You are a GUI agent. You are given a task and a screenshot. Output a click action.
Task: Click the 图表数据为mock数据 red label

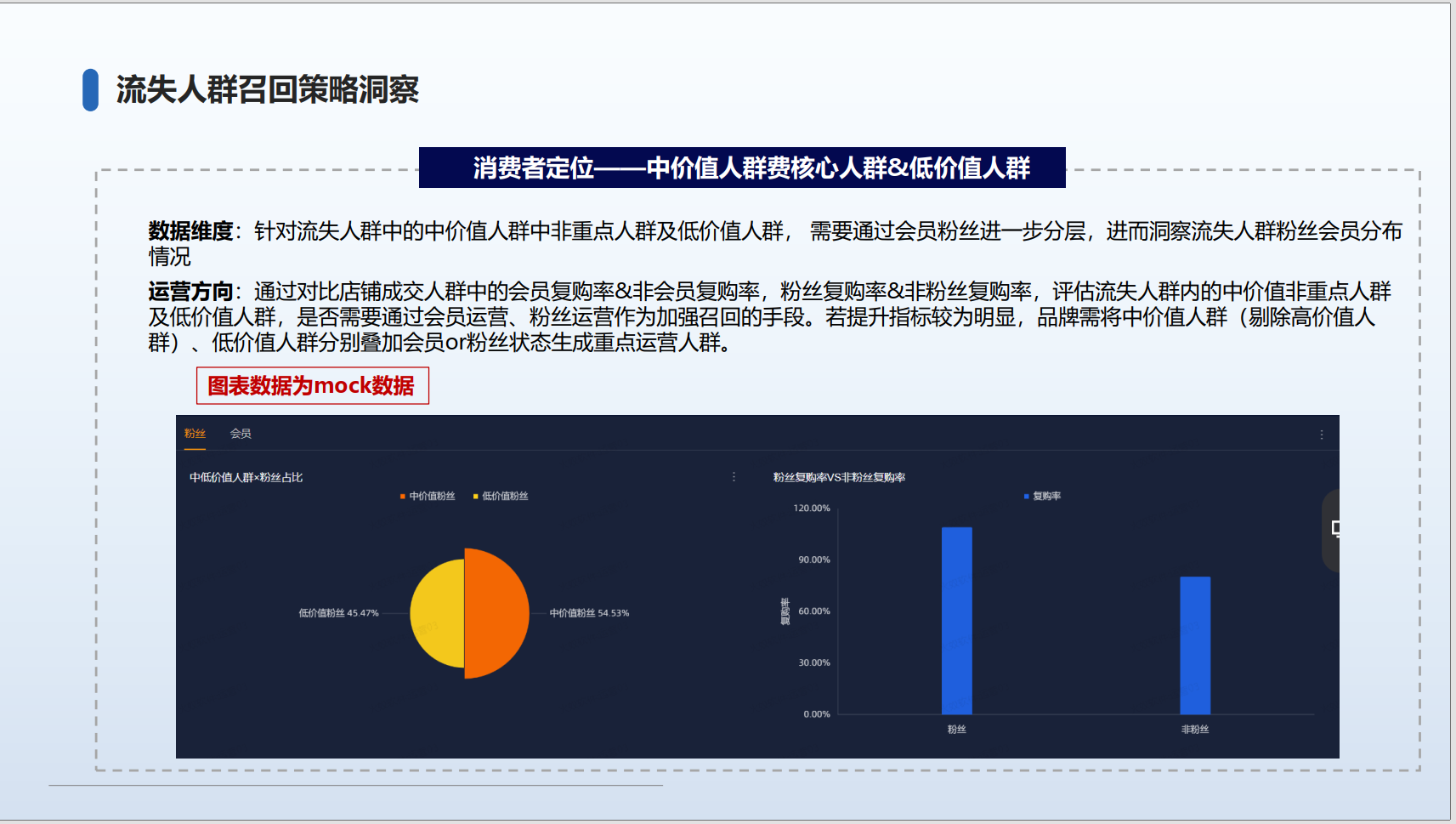(312, 386)
